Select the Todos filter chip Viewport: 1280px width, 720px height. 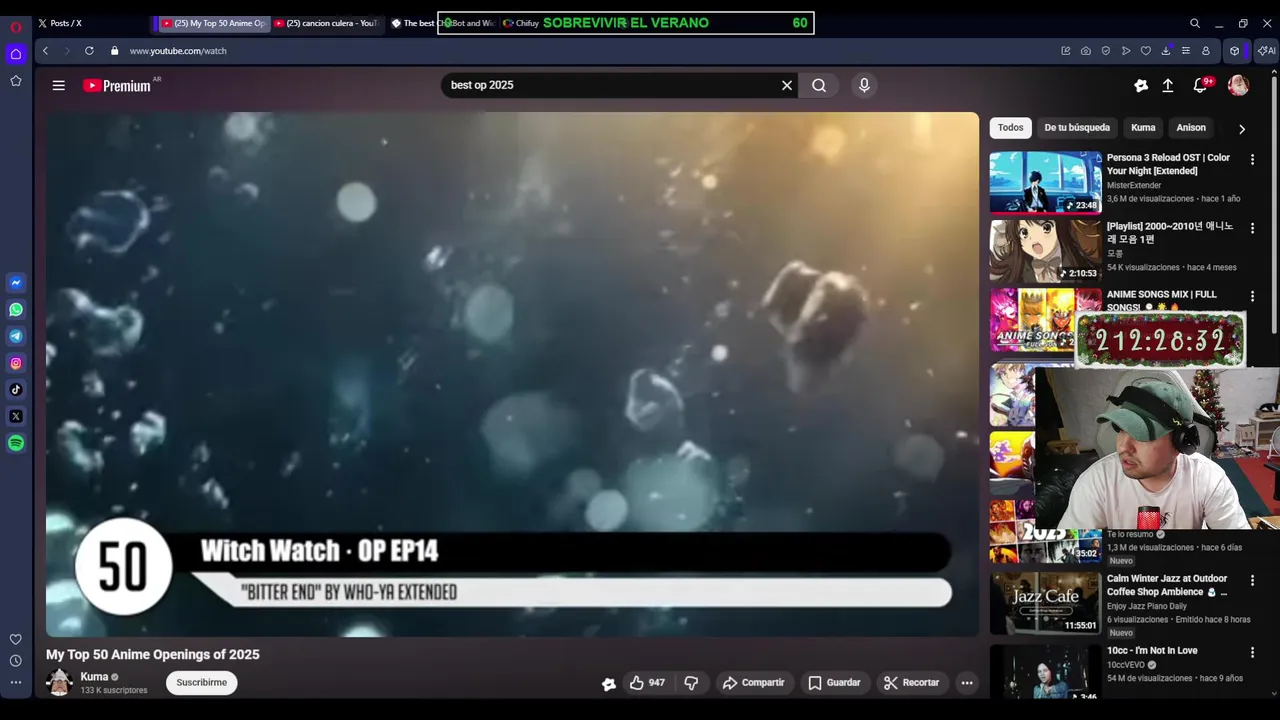(1011, 128)
